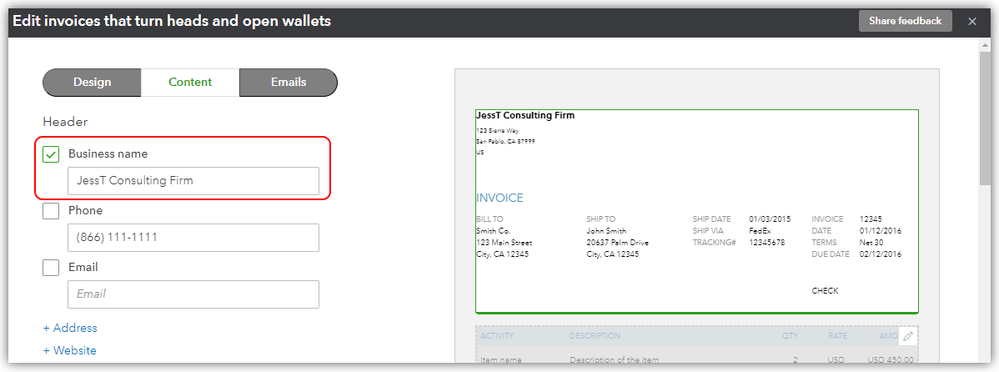Viewport: 999px width, 372px height.
Task: Click the Smith Co. bill-to name
Action: pyautogui.click(x=493, y=231)
